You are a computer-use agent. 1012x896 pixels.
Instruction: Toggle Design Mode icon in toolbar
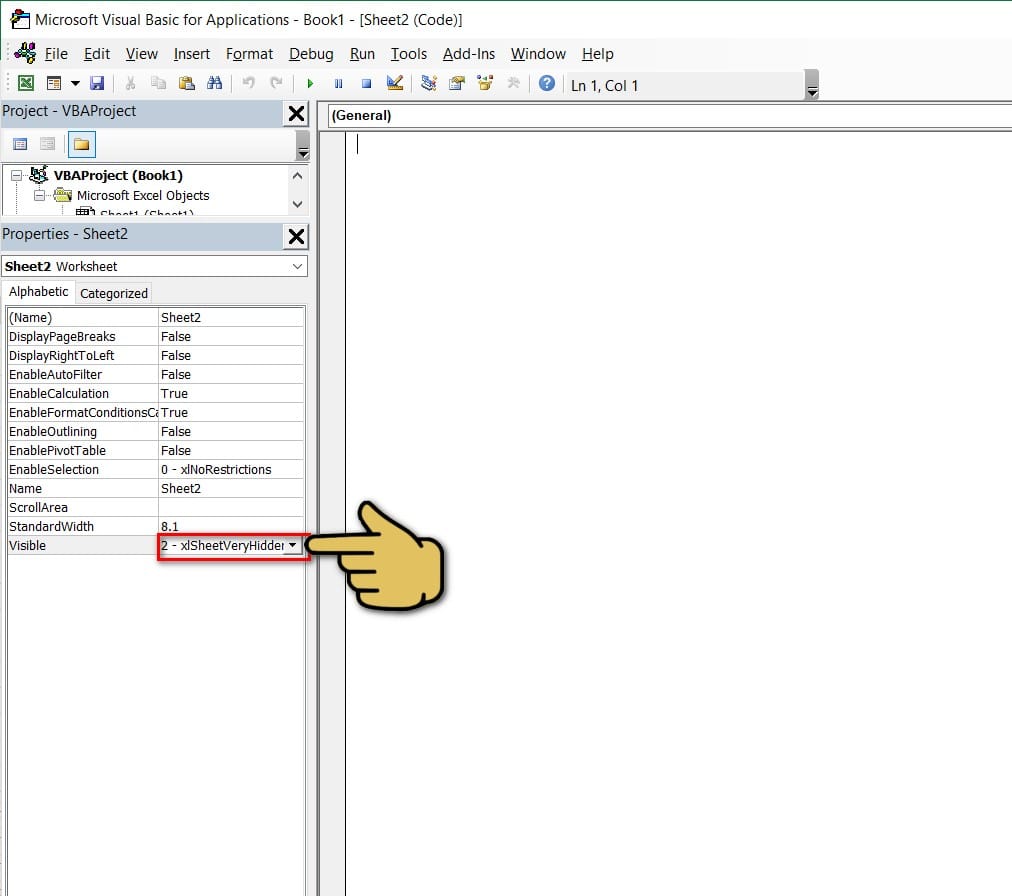tap(394, 84)
